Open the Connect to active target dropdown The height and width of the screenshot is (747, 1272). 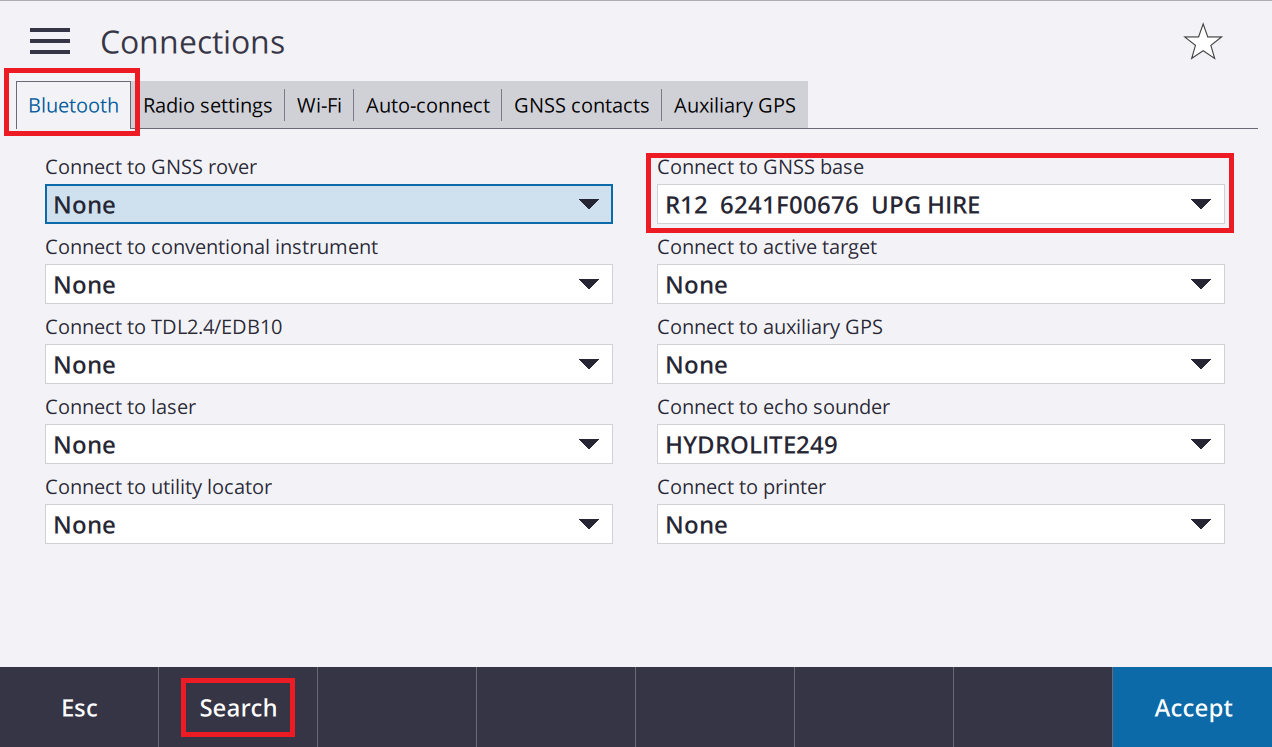[x=941, y=284]
